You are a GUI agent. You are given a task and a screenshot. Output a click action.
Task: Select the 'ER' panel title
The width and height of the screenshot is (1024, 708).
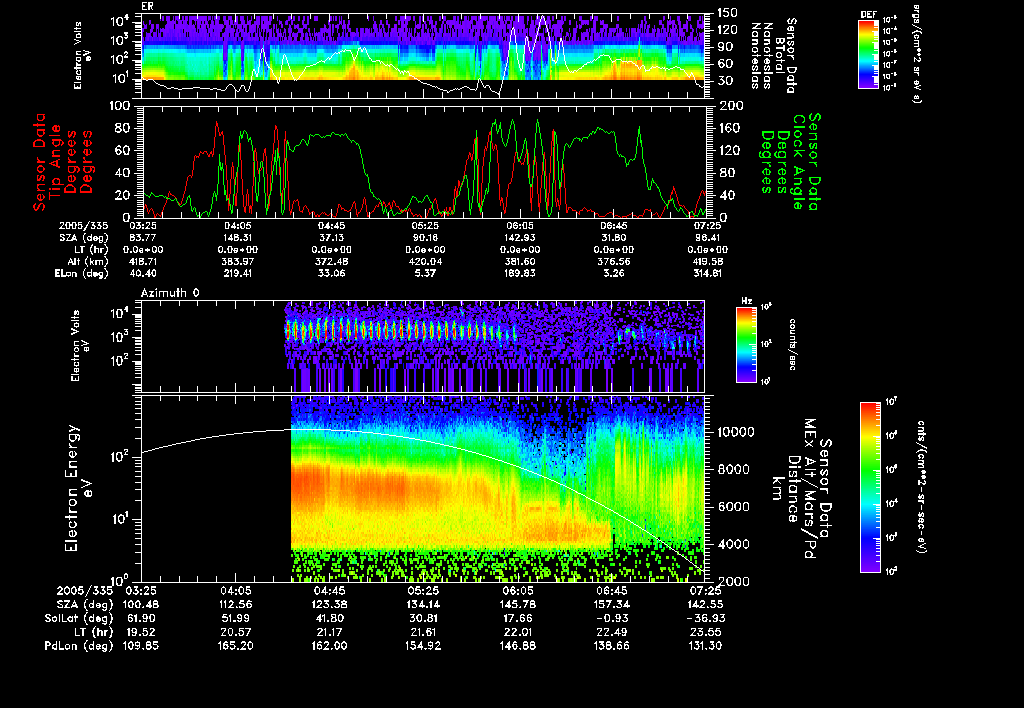click(148, 7)
